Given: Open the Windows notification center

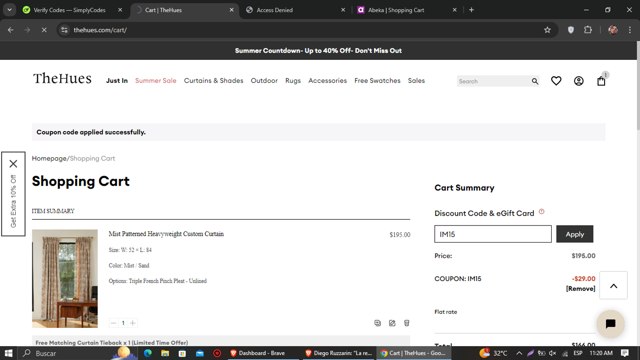Looking at the screenshot, I should pyautogui.click(x=624, y=353).
